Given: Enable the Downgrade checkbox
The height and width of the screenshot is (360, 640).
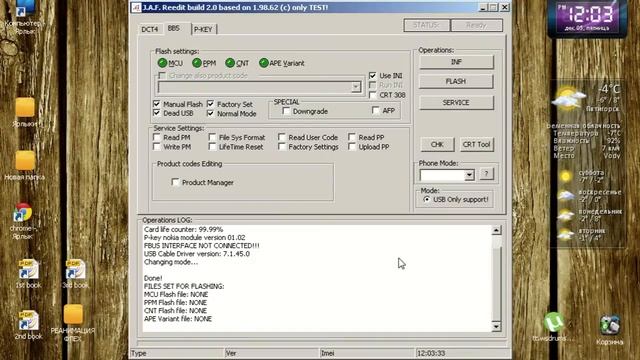Looking at the screenshot, I should coord(287,111).
